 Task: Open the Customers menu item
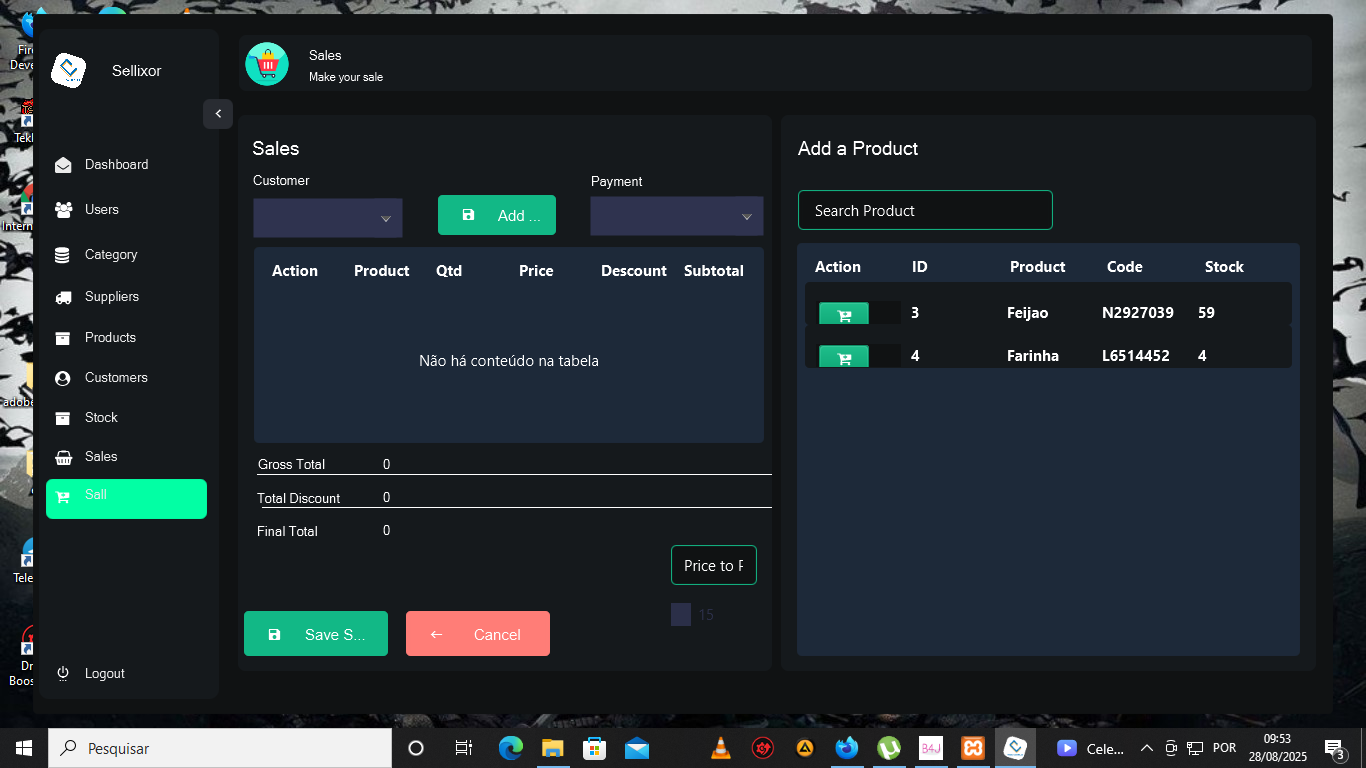(116, 378)
